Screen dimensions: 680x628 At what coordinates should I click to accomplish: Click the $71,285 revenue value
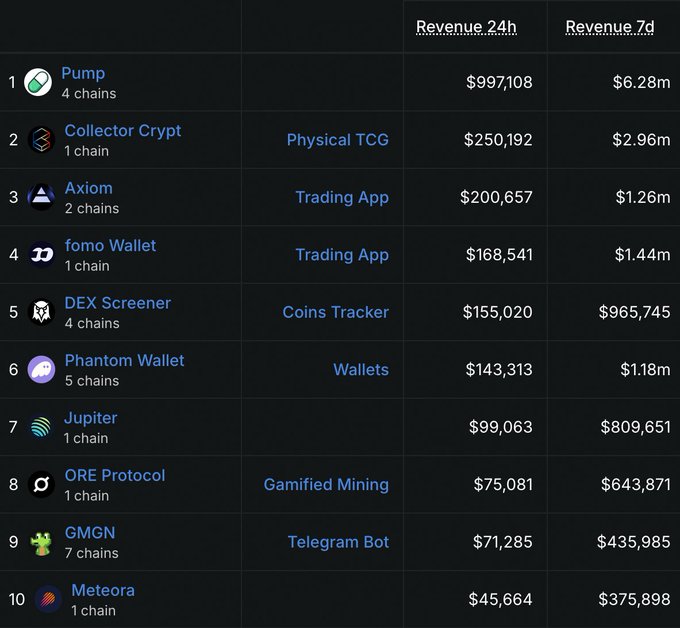click(502, 542)
